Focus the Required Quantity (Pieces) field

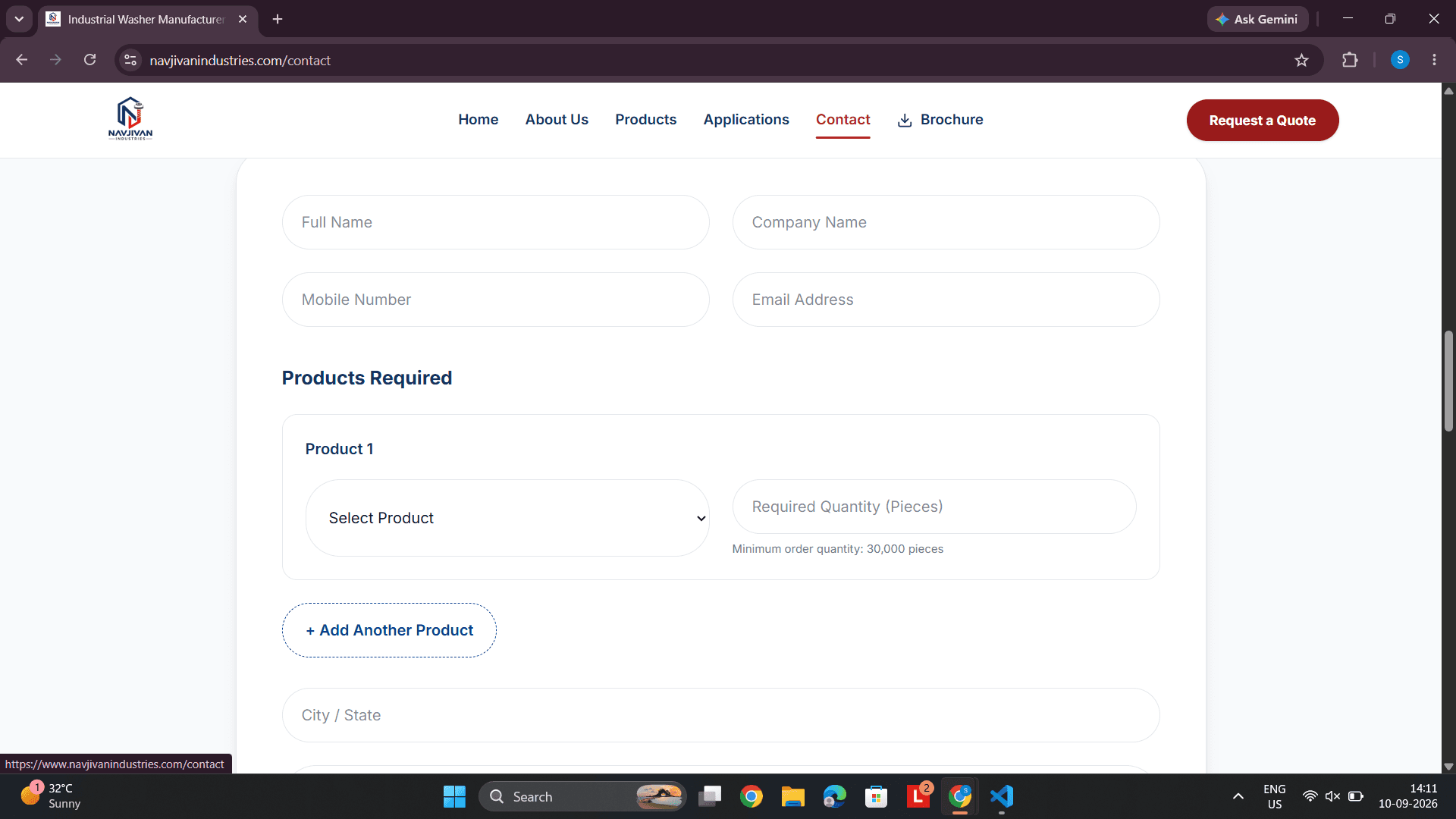pyautogui.click(x=934, y=507)
